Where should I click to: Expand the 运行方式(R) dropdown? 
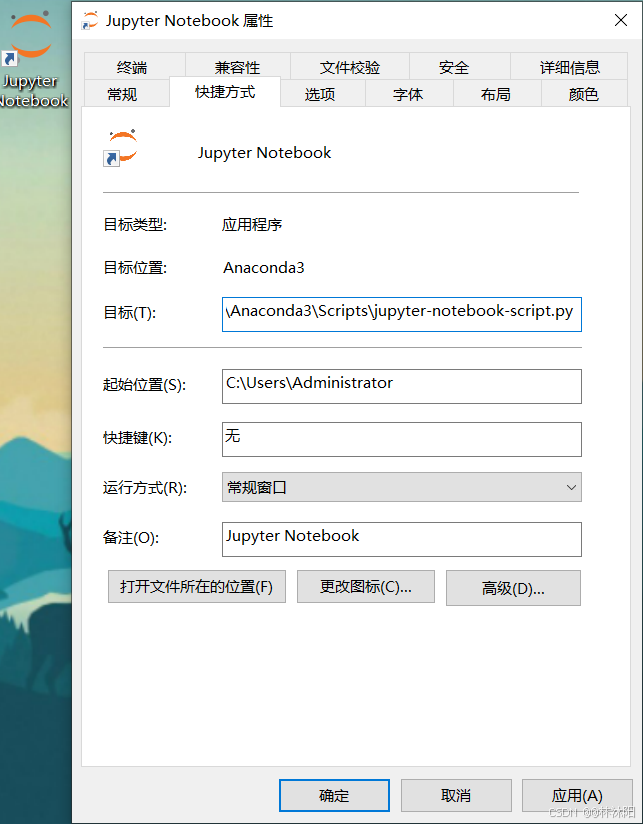click(x=401, y=487)
